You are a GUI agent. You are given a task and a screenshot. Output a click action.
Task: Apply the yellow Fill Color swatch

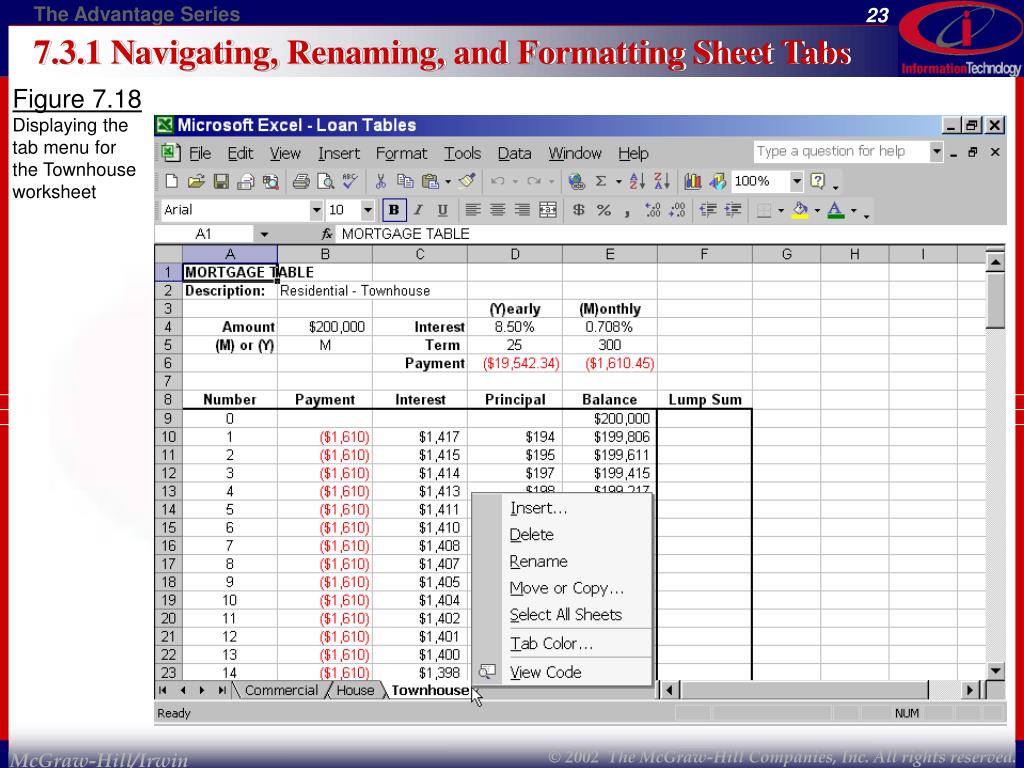800,210
